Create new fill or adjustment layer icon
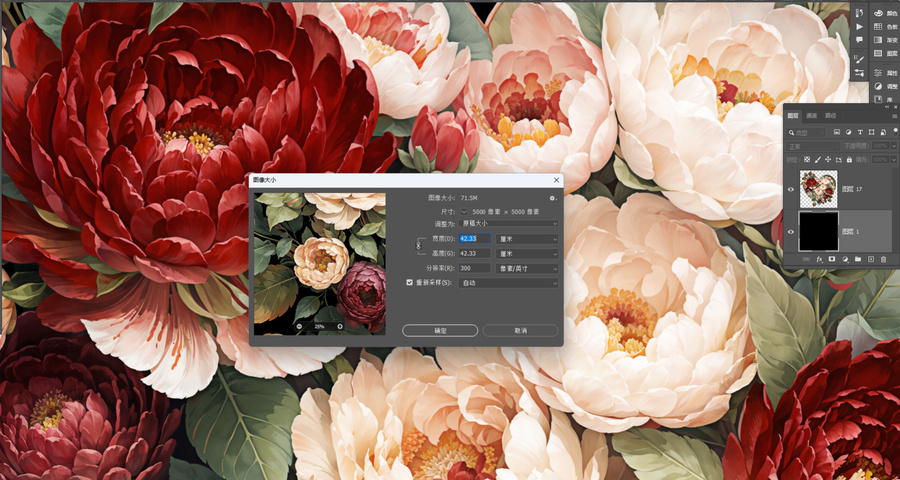The image size is (900, 480). [x=845, y=260]
